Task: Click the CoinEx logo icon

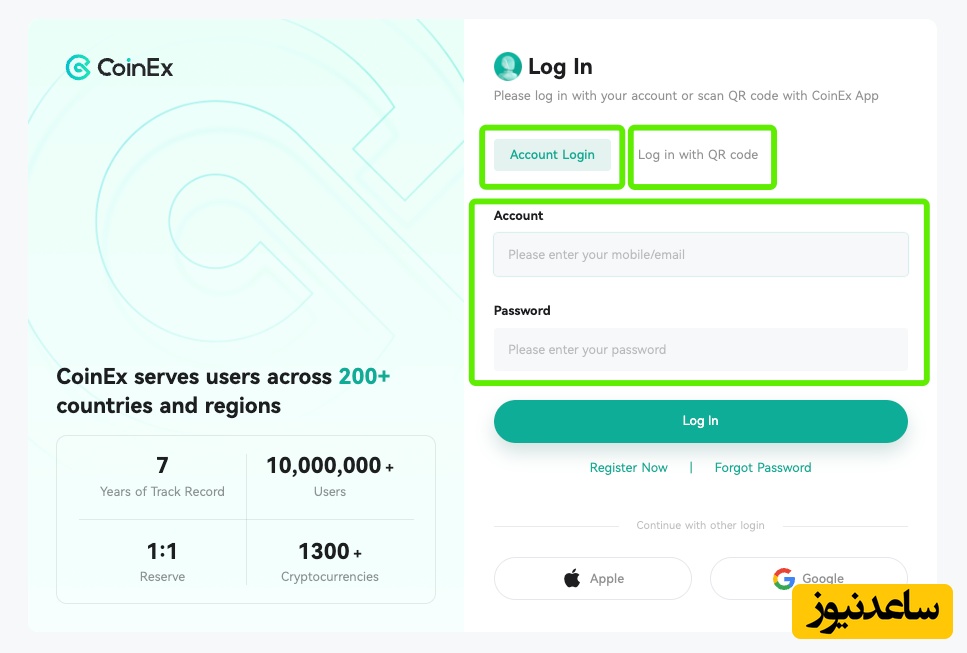Action: (78, 68)
